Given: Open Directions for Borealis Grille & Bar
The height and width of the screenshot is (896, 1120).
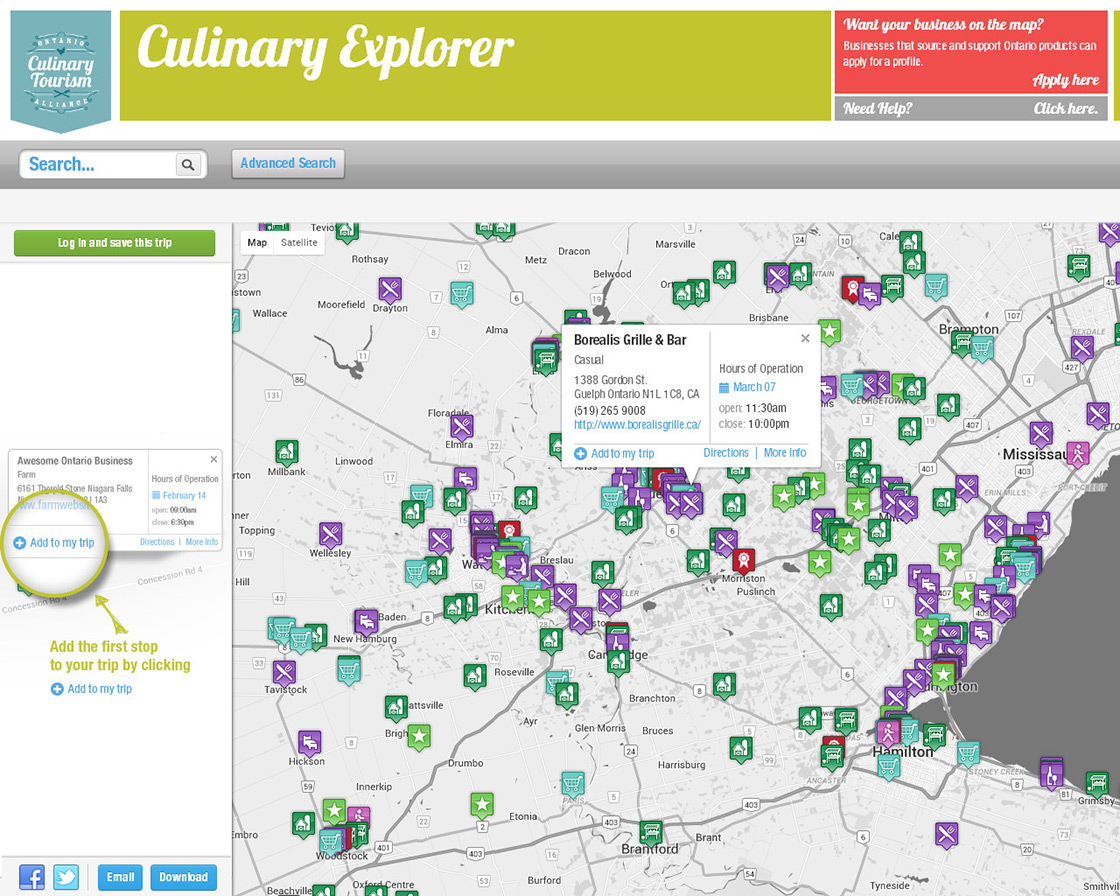Looking at the screenshot, I should [726, 452].
